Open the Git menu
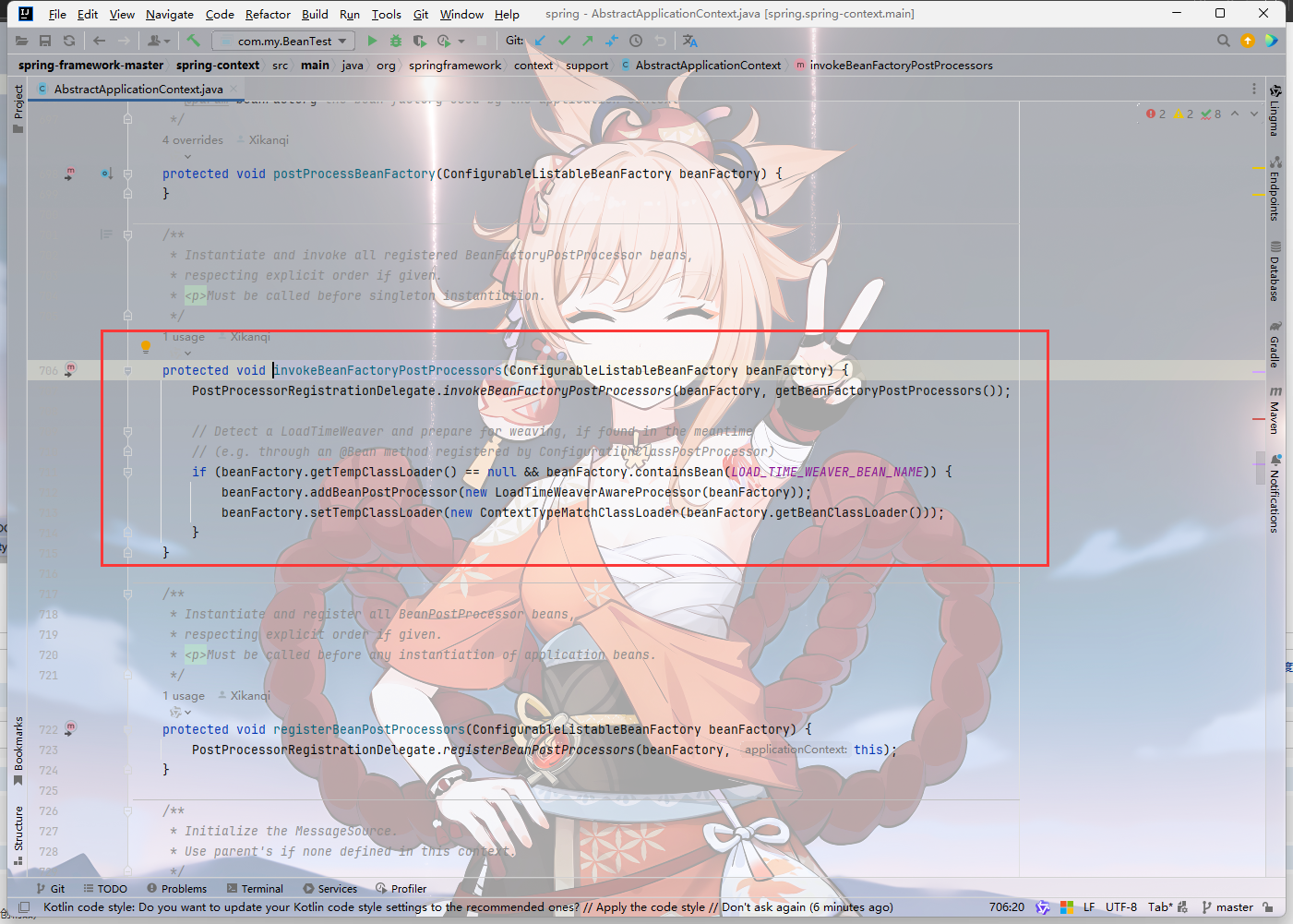Screen dimensions: 1293x924 click(x=421, y=14)
